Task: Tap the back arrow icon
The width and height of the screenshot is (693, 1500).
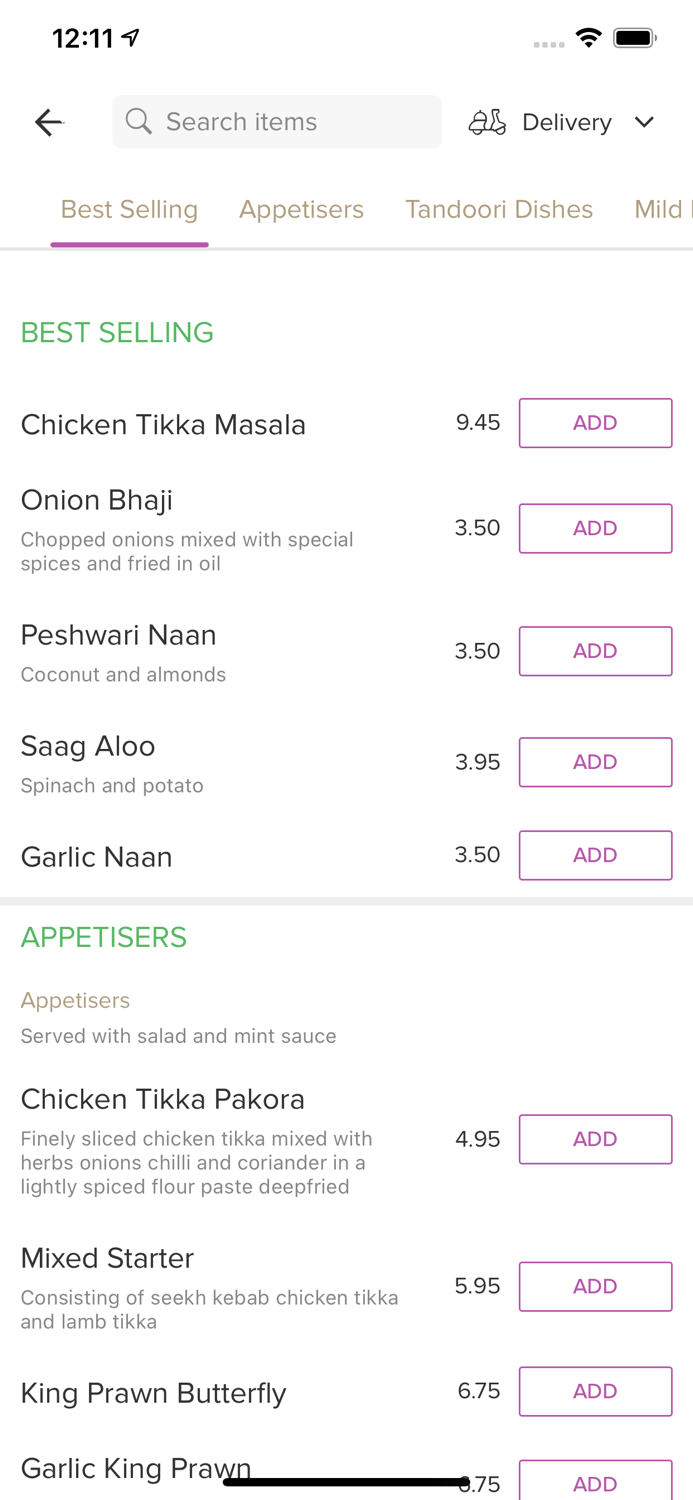Action: coord(48,122)
